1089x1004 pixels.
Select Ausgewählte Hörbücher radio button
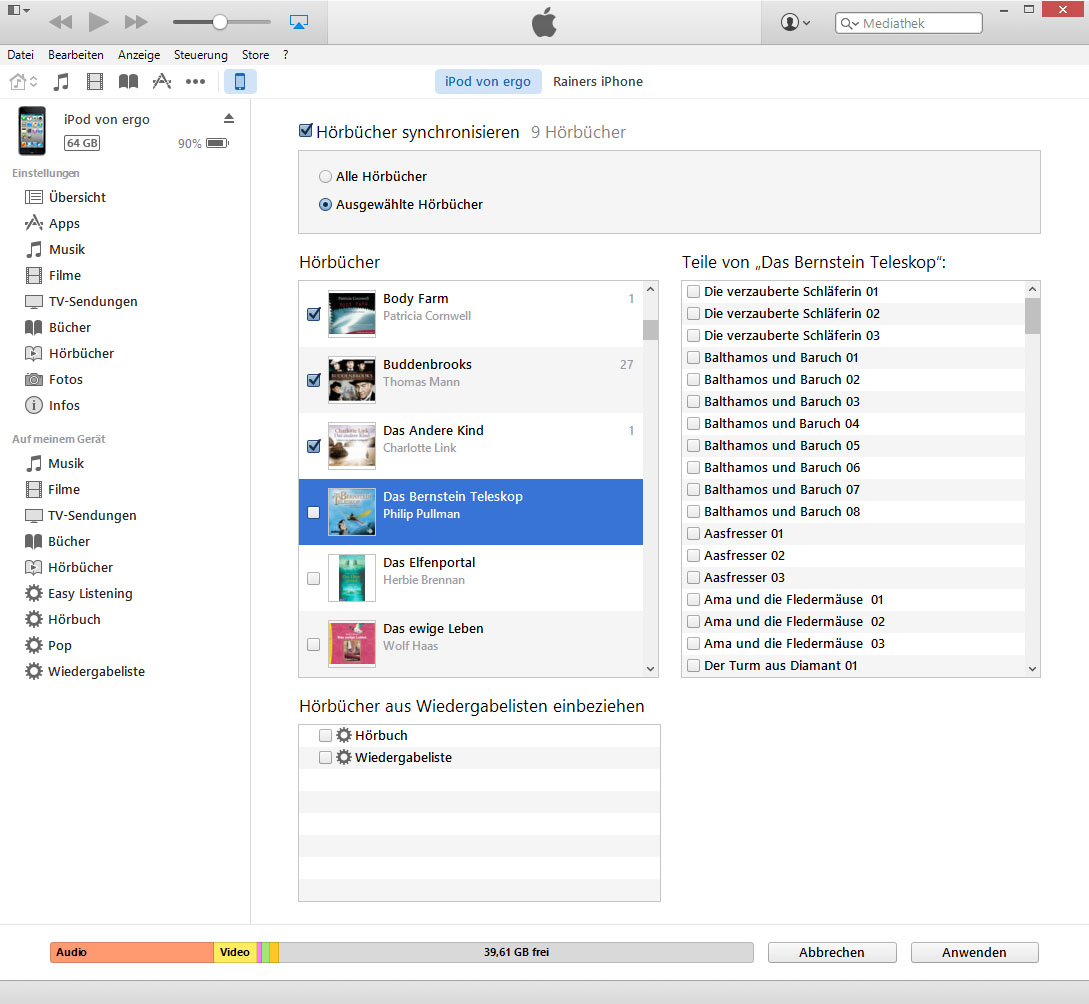(325, 205)
